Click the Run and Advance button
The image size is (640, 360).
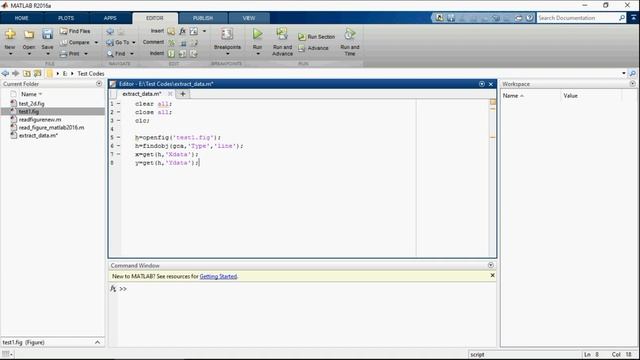[282, 41]
